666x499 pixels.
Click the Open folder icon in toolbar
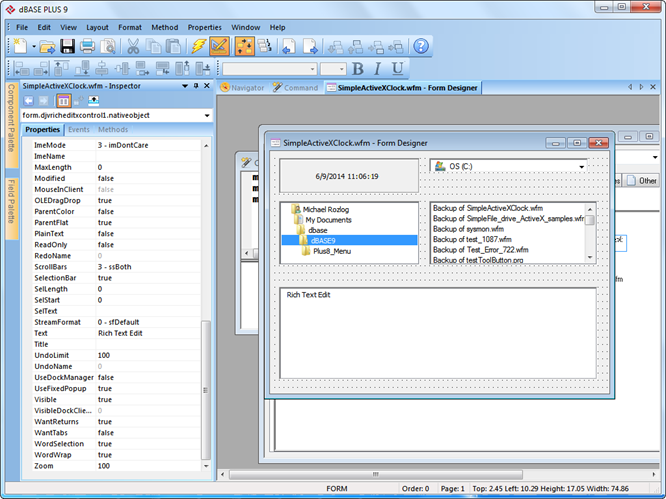click(x=46, y=46)
